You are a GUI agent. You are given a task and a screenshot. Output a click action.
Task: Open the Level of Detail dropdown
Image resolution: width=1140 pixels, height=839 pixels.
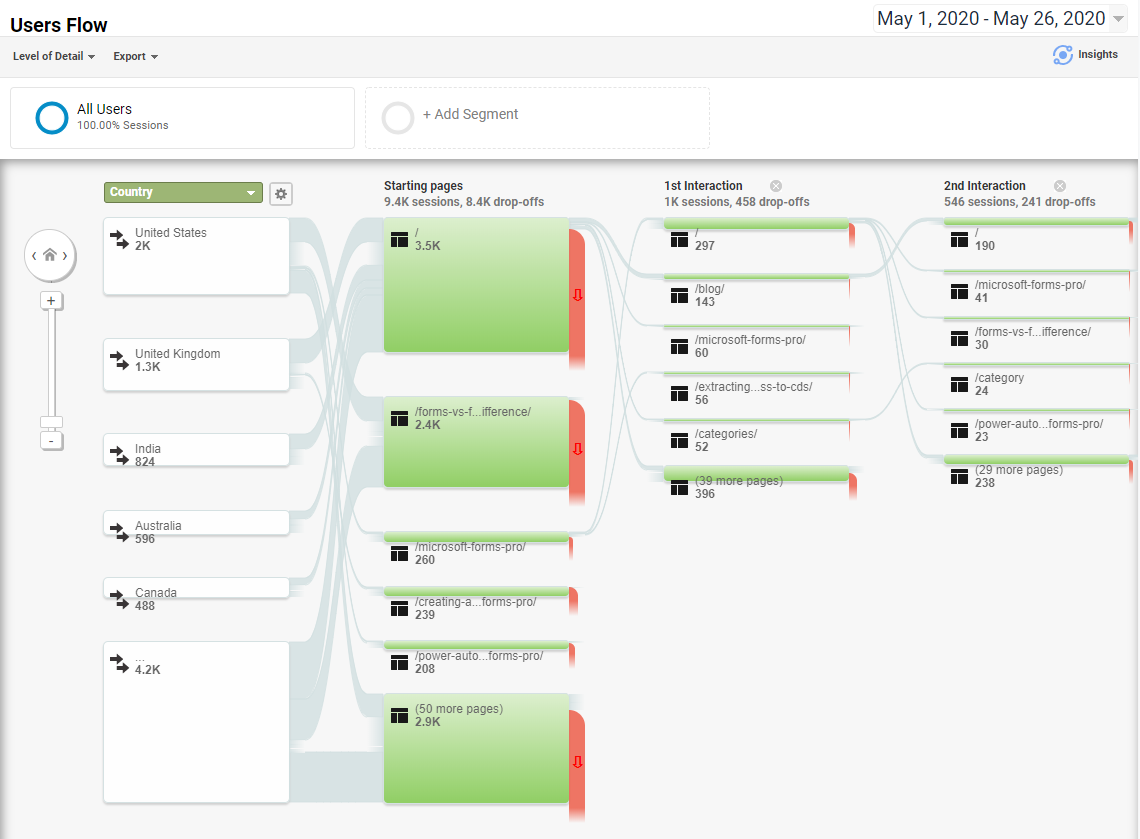[54, 56]
